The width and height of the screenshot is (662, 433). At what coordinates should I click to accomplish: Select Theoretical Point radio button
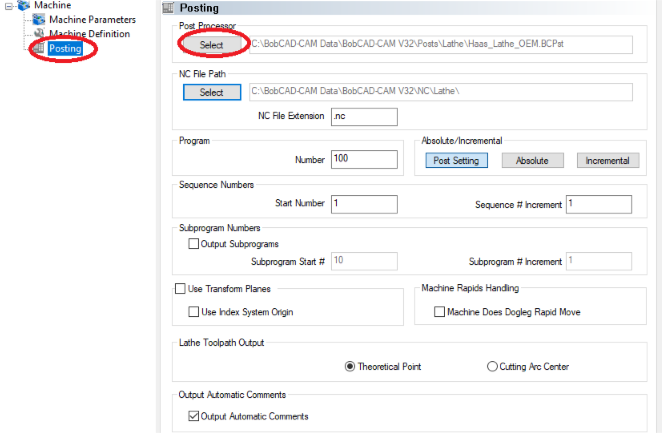350,366
